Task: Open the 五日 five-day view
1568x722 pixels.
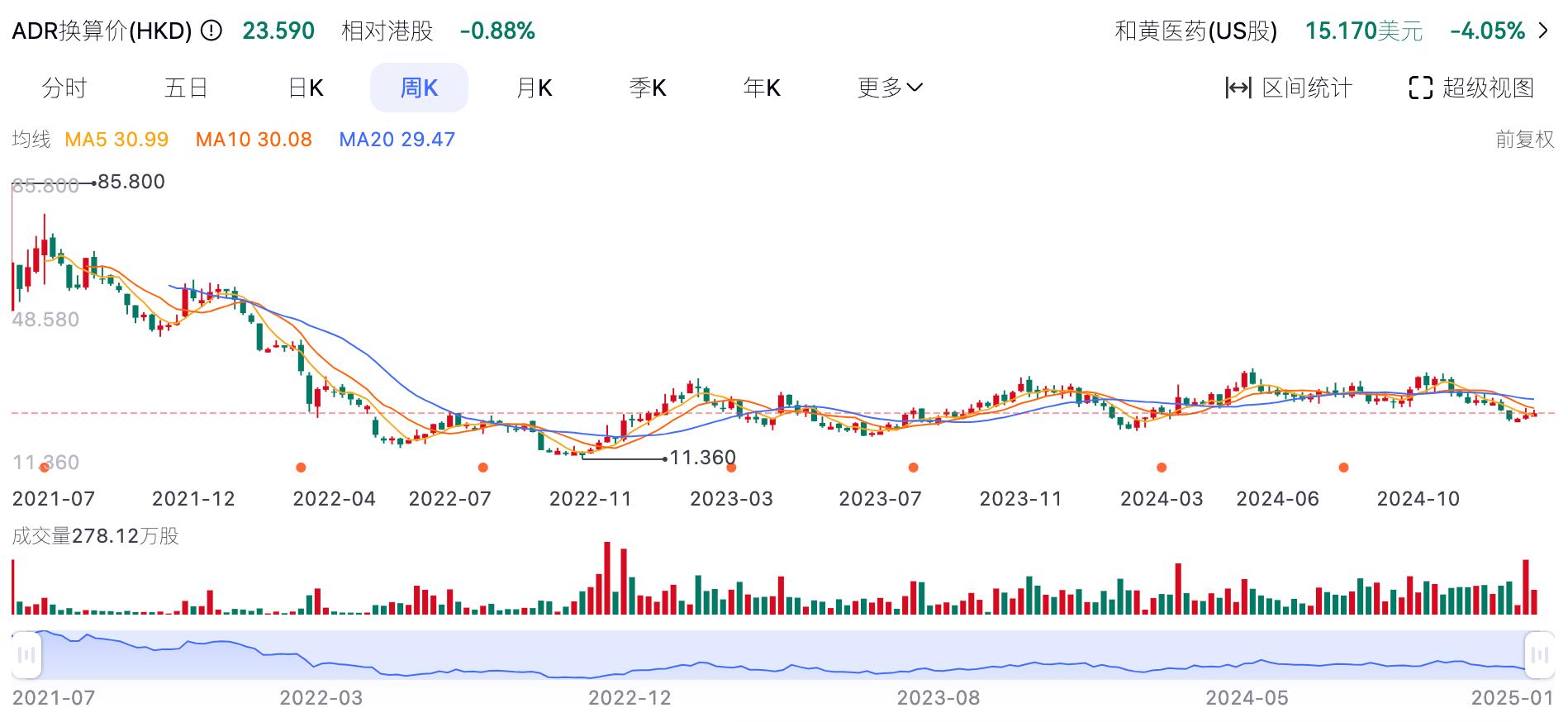Action: (x=186, y=88)
